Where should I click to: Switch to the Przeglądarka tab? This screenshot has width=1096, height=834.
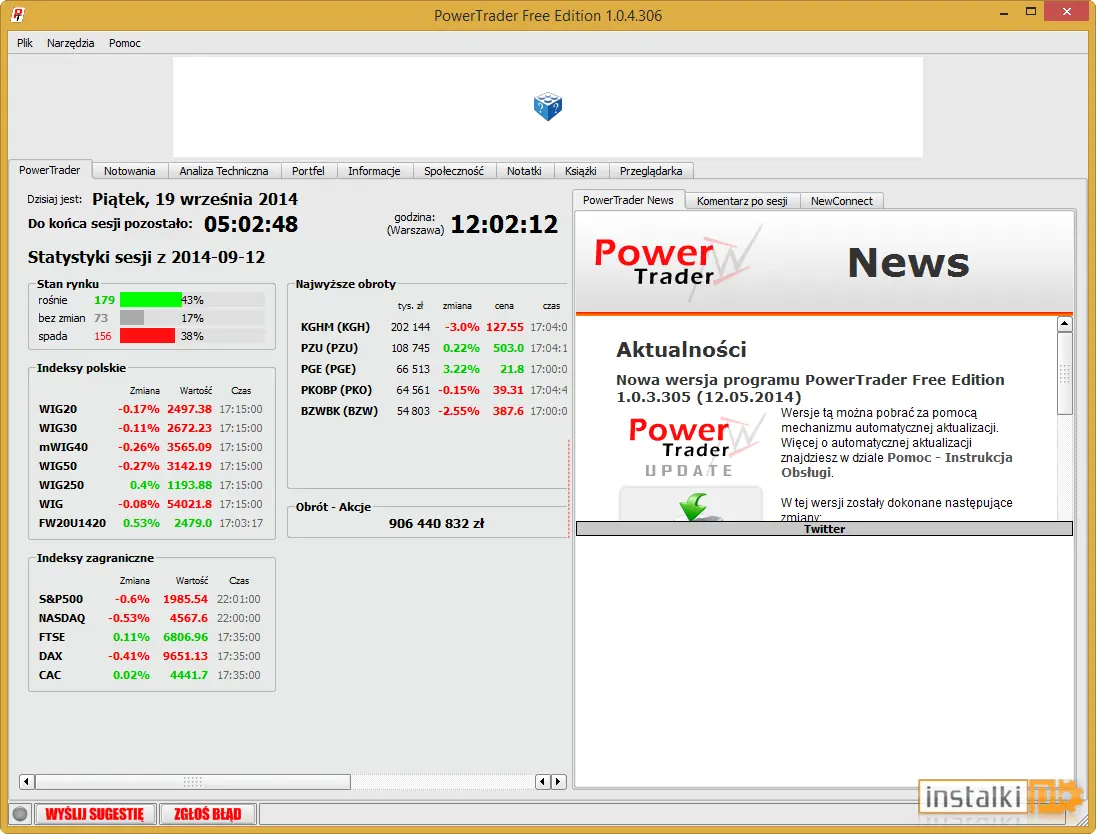pos(651,171)
